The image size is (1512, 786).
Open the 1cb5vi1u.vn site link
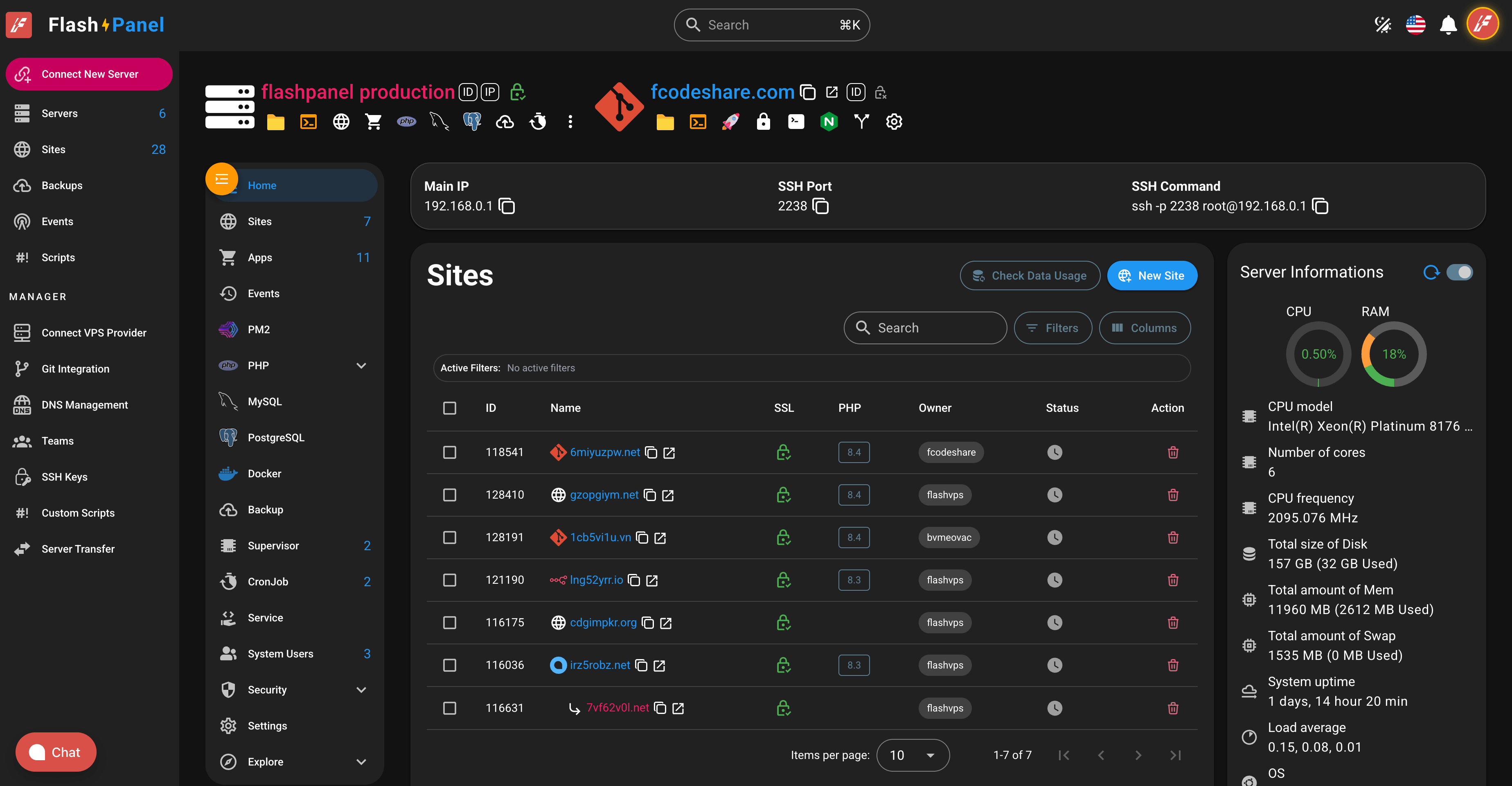[600, 537]
